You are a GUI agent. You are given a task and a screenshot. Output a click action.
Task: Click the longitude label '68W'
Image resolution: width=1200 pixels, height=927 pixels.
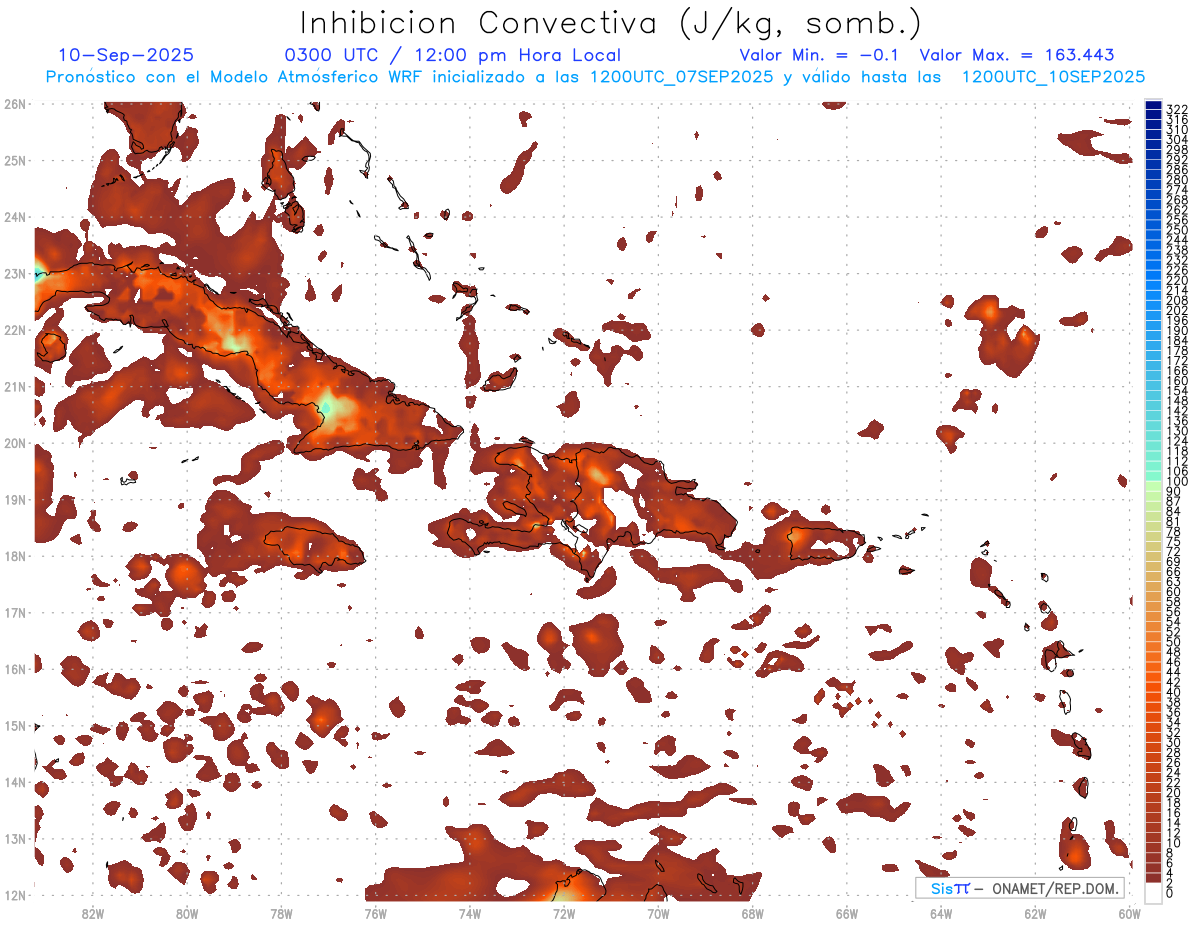click(x=752, y=913)
